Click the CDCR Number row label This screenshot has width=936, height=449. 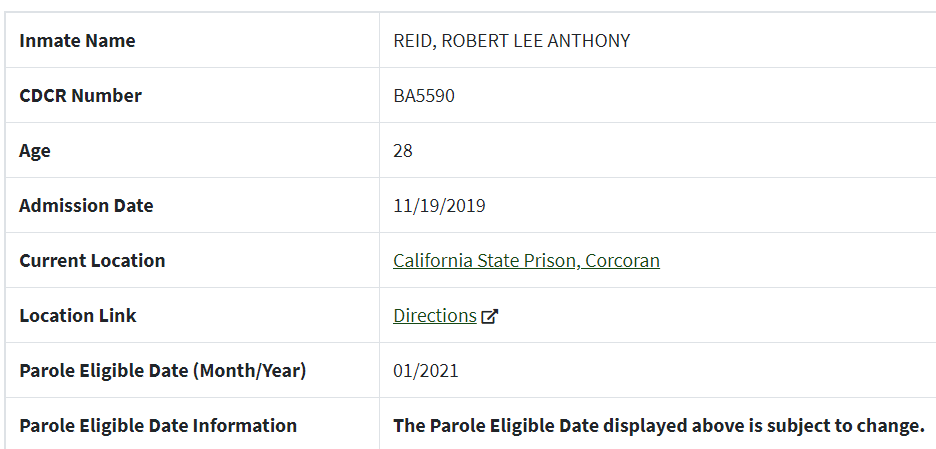point(80,96)
